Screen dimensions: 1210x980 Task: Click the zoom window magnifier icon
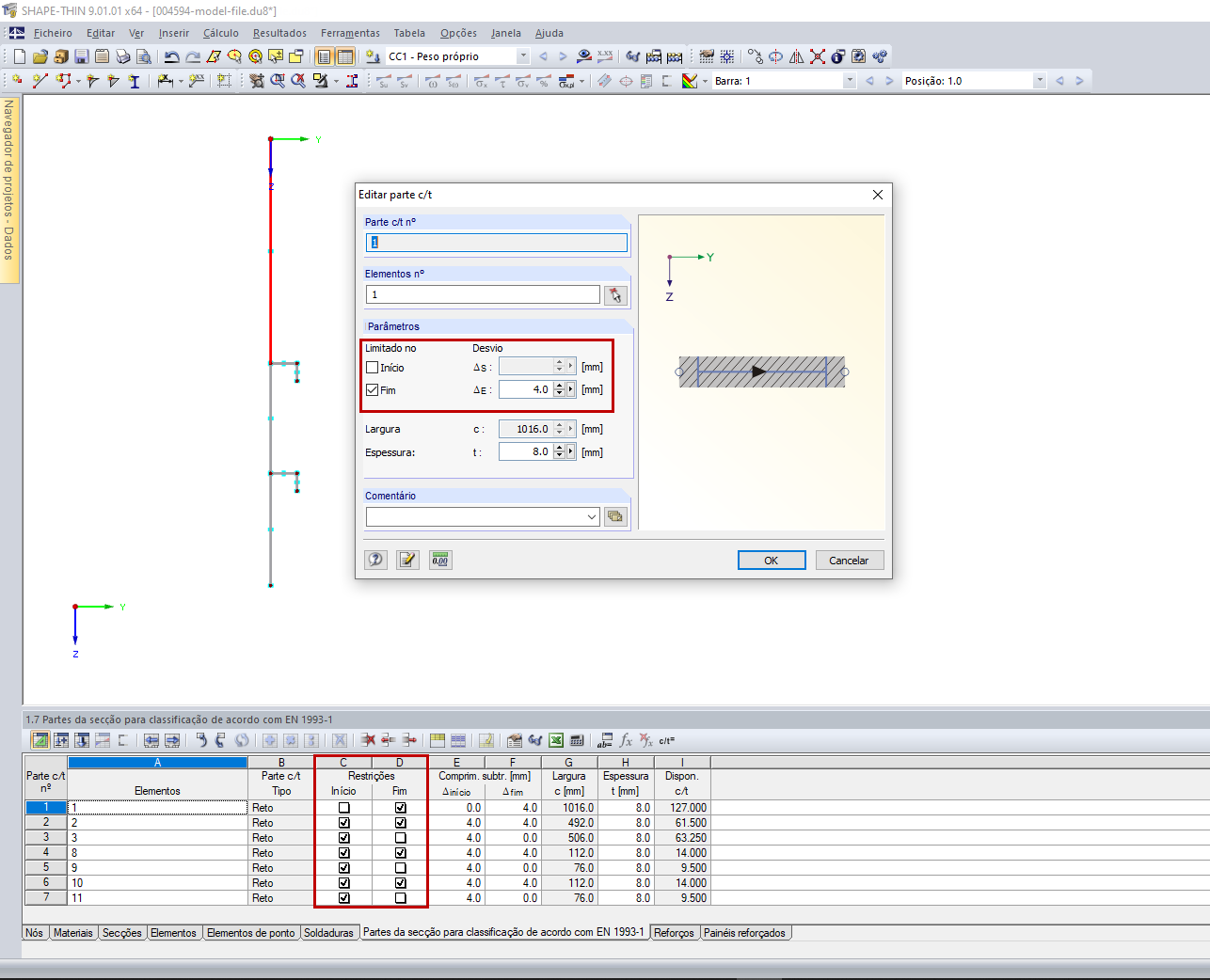(278, 81)
